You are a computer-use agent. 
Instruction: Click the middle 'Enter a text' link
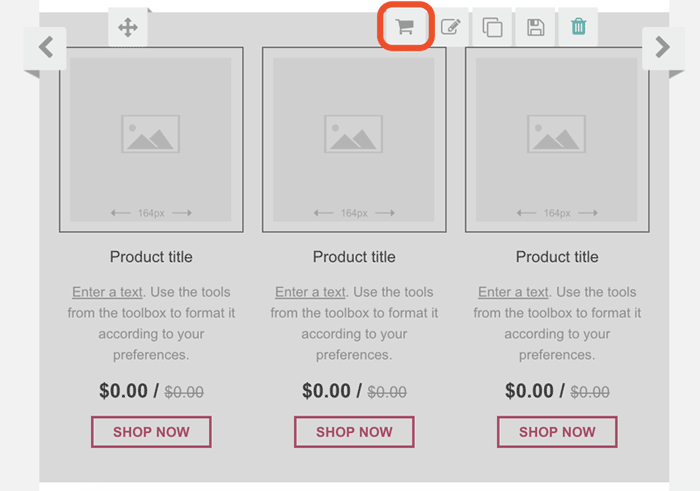point(310,292)
